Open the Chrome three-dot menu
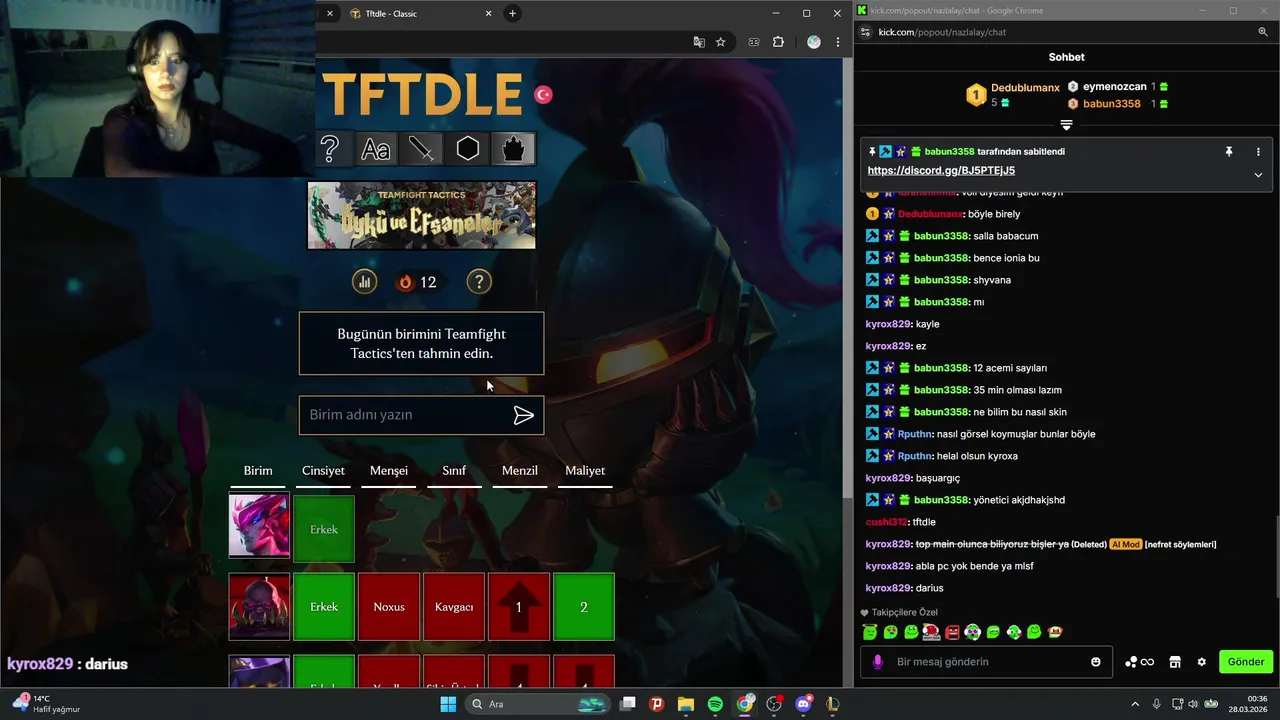 (838, 42)
